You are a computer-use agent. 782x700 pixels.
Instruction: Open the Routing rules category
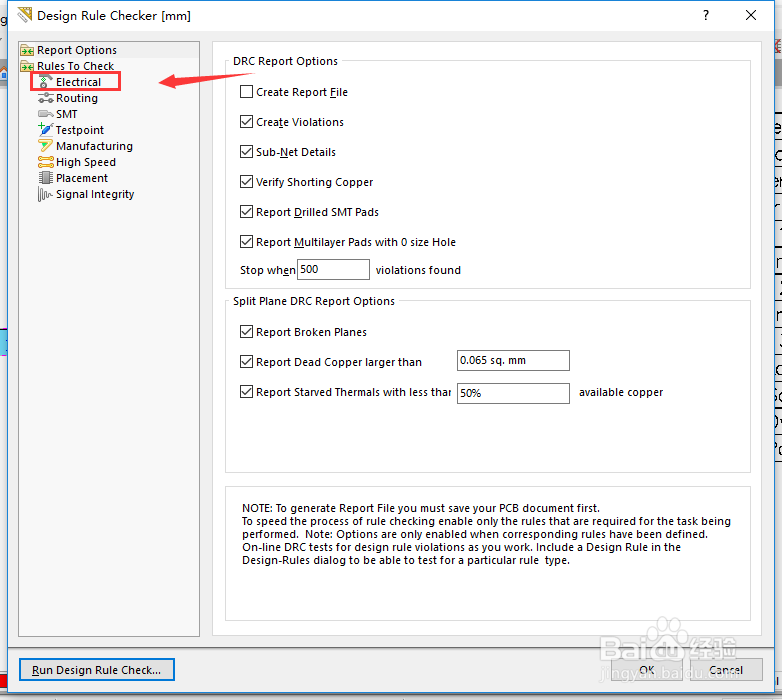77,98
